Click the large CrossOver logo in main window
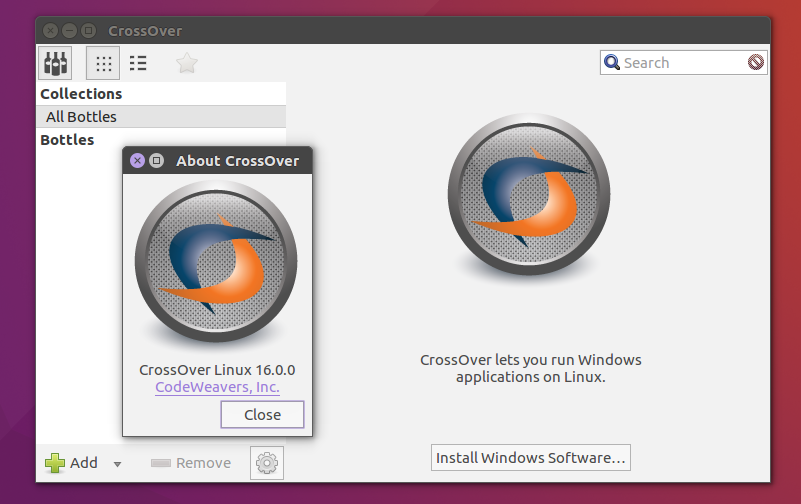The width and height of the screenshot is (801, 504). pyautogui.click(x=529, y=195)
